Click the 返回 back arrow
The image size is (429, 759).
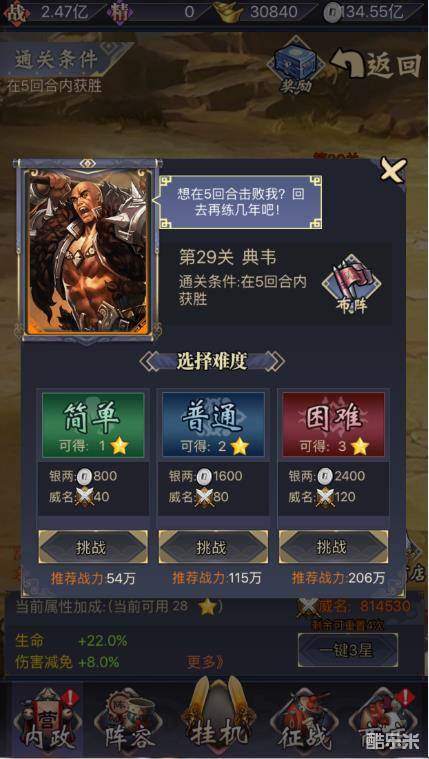[x=376, y=65]
